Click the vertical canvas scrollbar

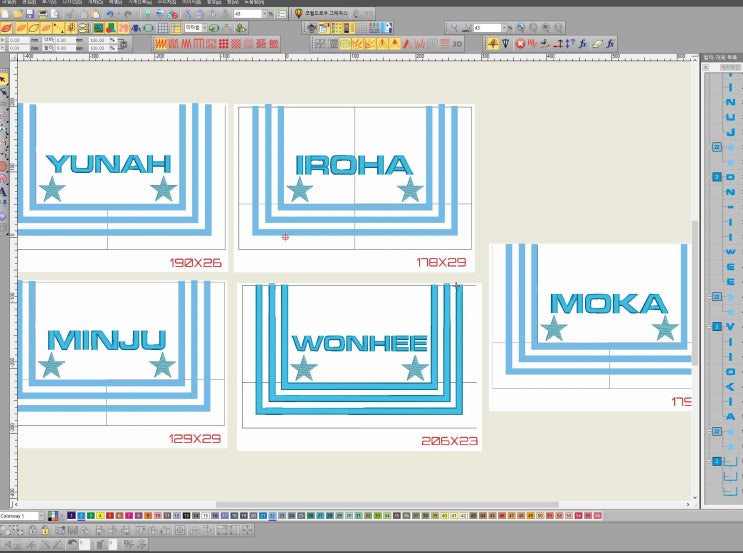coord(695,292)
